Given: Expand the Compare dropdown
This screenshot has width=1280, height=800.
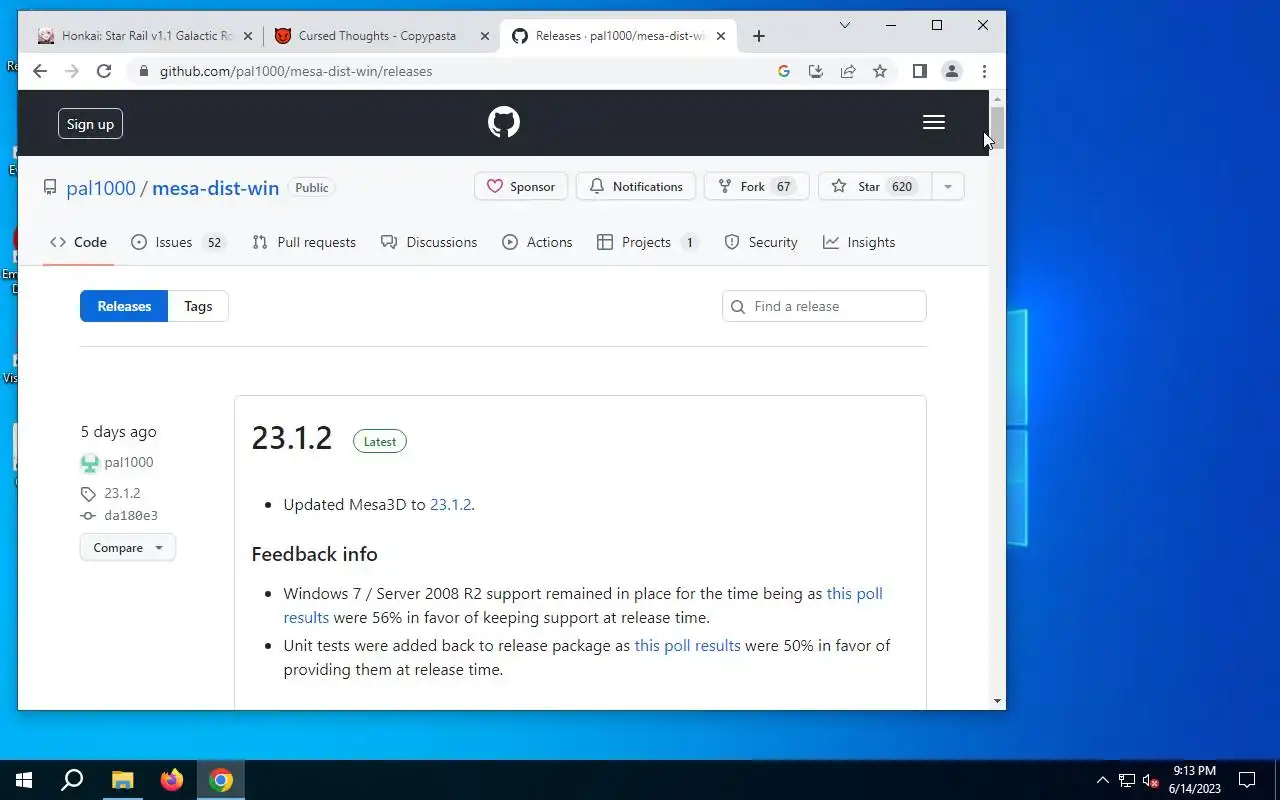Looking at the screenshot, I should [128, 548].
